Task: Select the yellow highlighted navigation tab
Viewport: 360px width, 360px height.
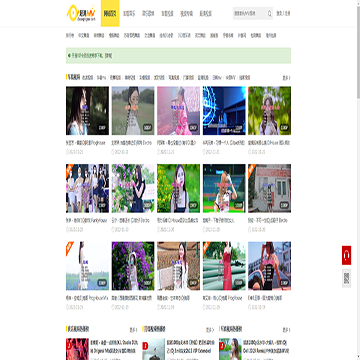Action: tap(110, 13)
